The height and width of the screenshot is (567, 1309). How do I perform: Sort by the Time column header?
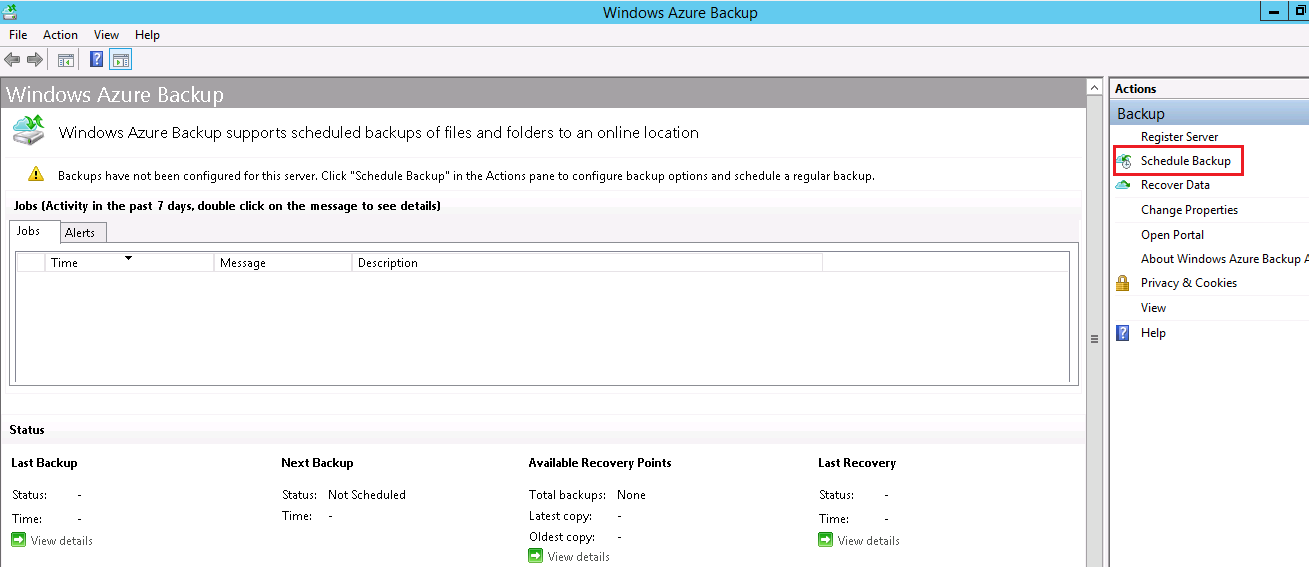tap(130, 263)
